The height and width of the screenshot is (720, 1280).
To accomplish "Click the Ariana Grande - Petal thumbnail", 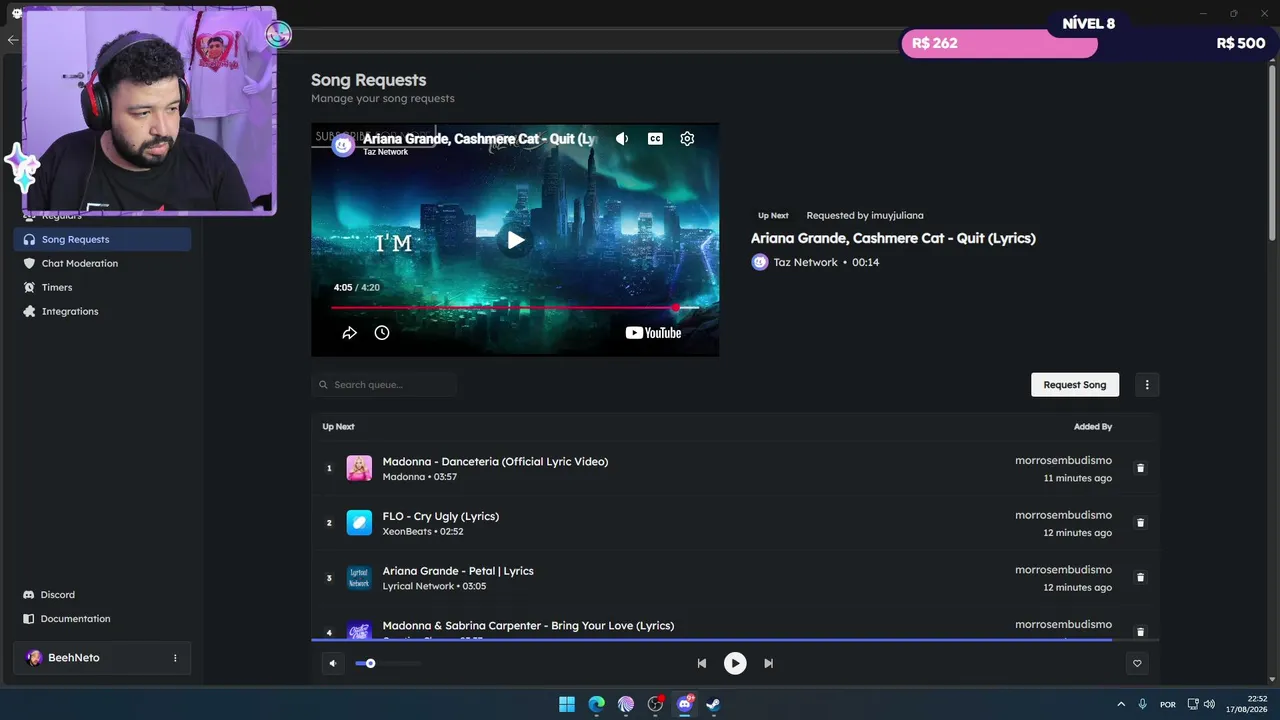I will (x=359, y=578).
